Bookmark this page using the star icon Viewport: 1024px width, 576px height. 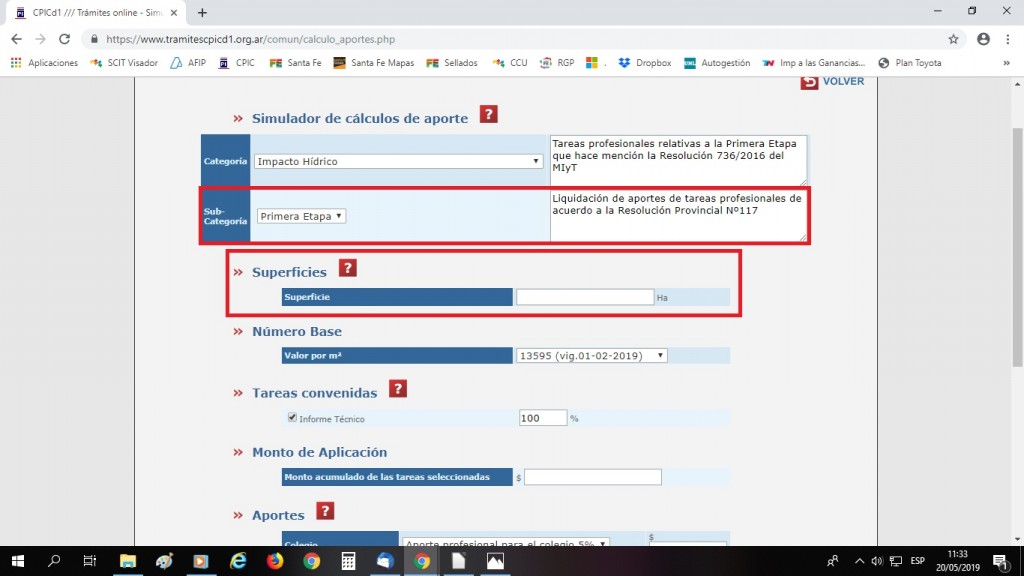pos(953,39)
